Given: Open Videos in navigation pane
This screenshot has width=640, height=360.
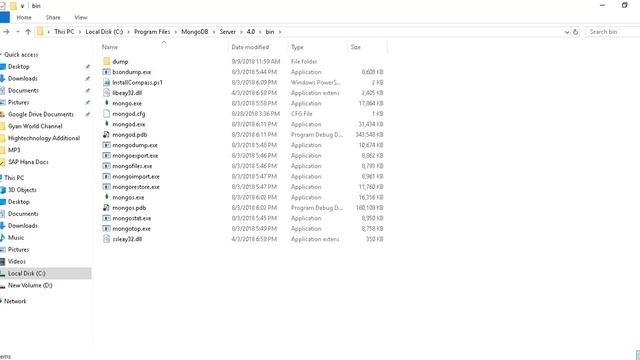Looking at the screenshot, I should [17, 261].
